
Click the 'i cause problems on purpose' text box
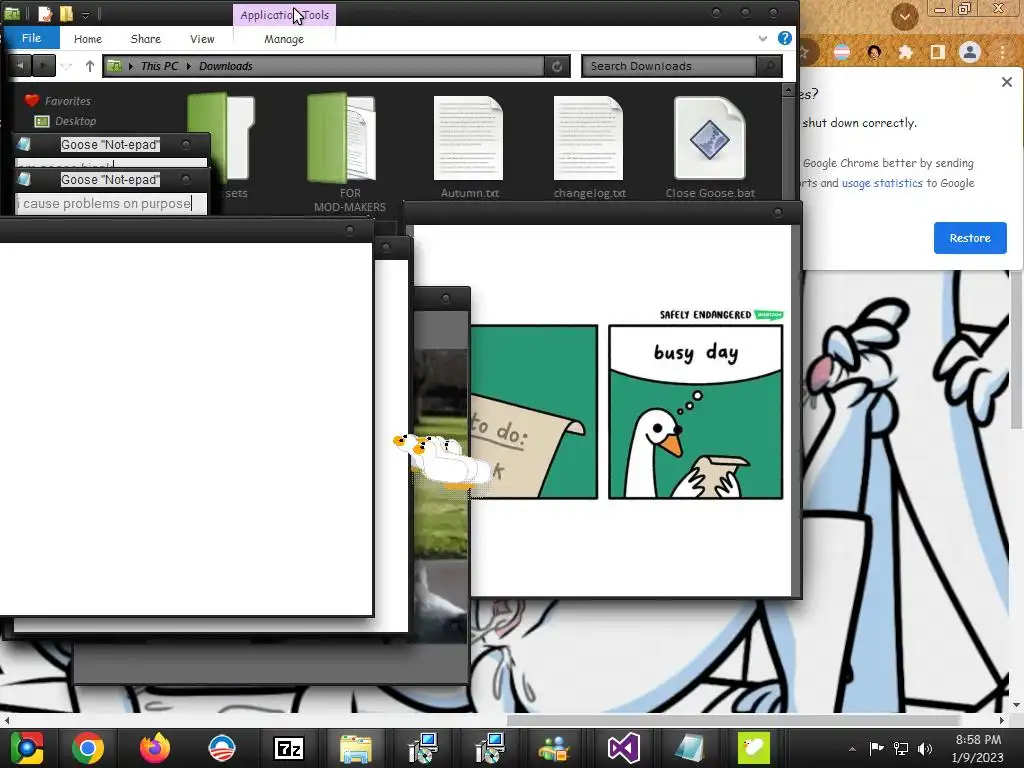click(110, 204)
